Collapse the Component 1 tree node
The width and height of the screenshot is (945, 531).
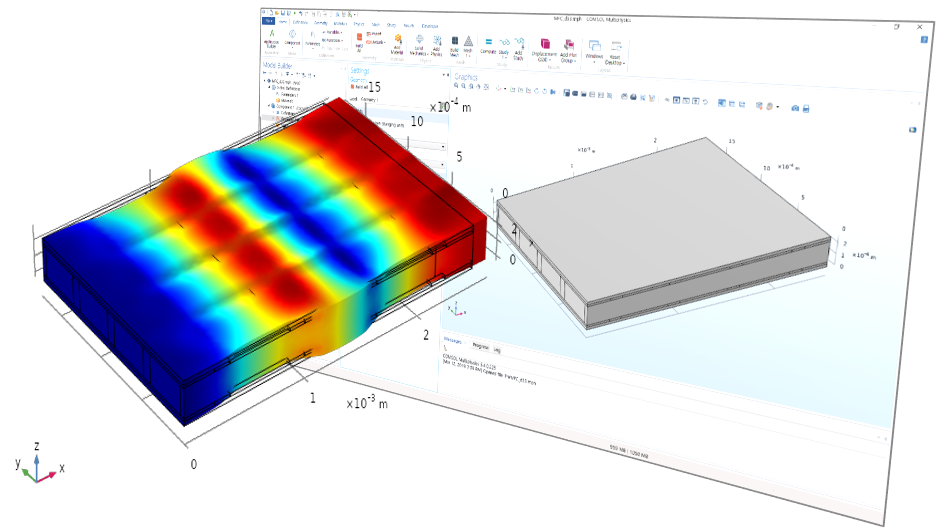pos(267,105)
